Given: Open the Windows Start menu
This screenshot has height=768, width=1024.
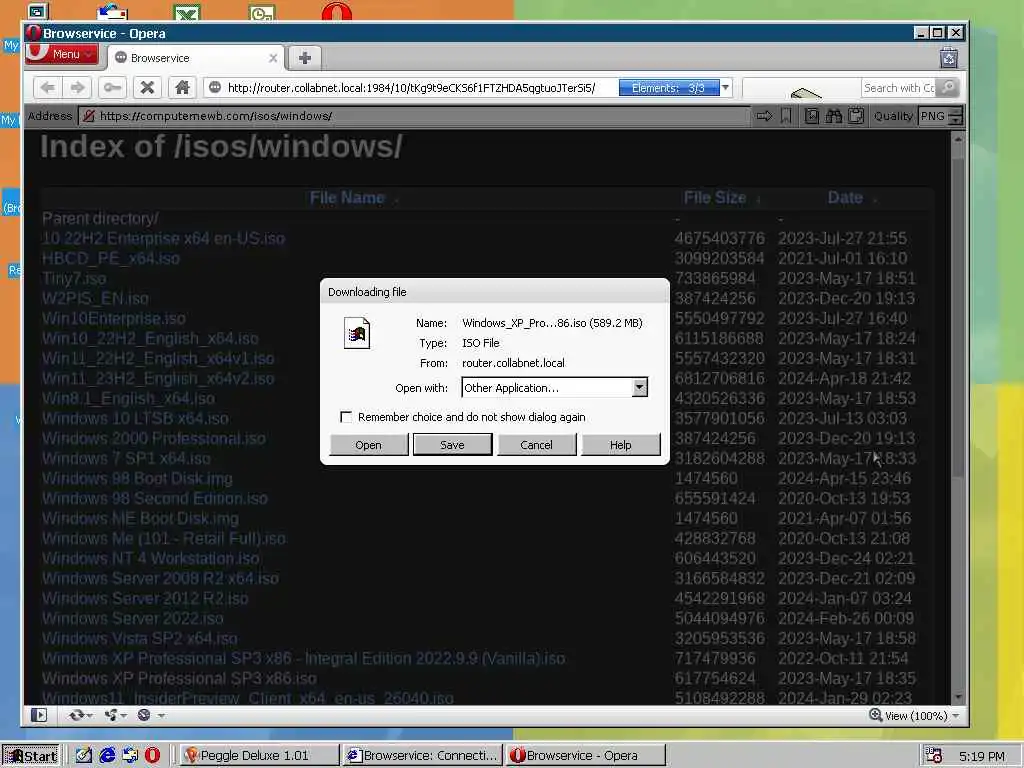Looking at the screenshot, I should tap(31, 756).
